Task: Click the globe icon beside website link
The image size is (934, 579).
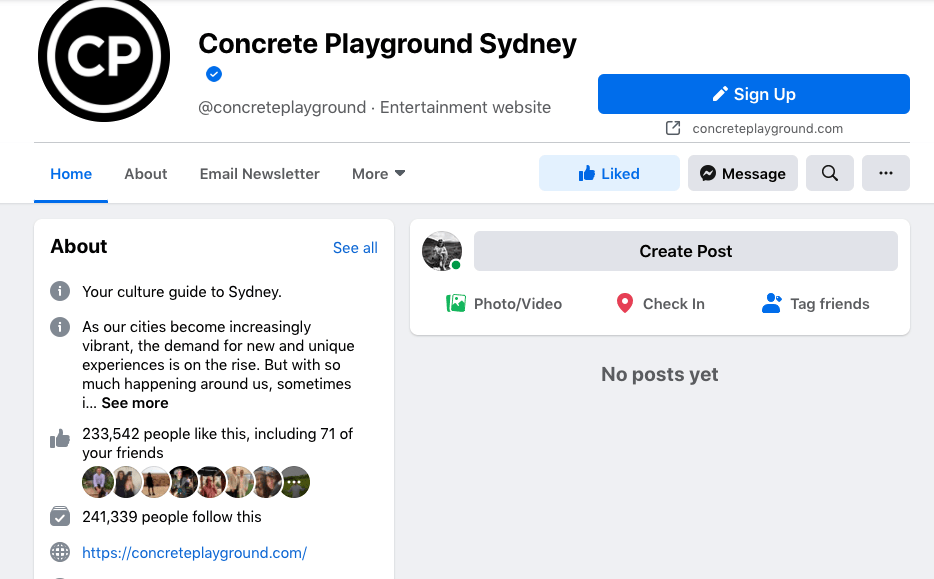Action: point(60,552)
